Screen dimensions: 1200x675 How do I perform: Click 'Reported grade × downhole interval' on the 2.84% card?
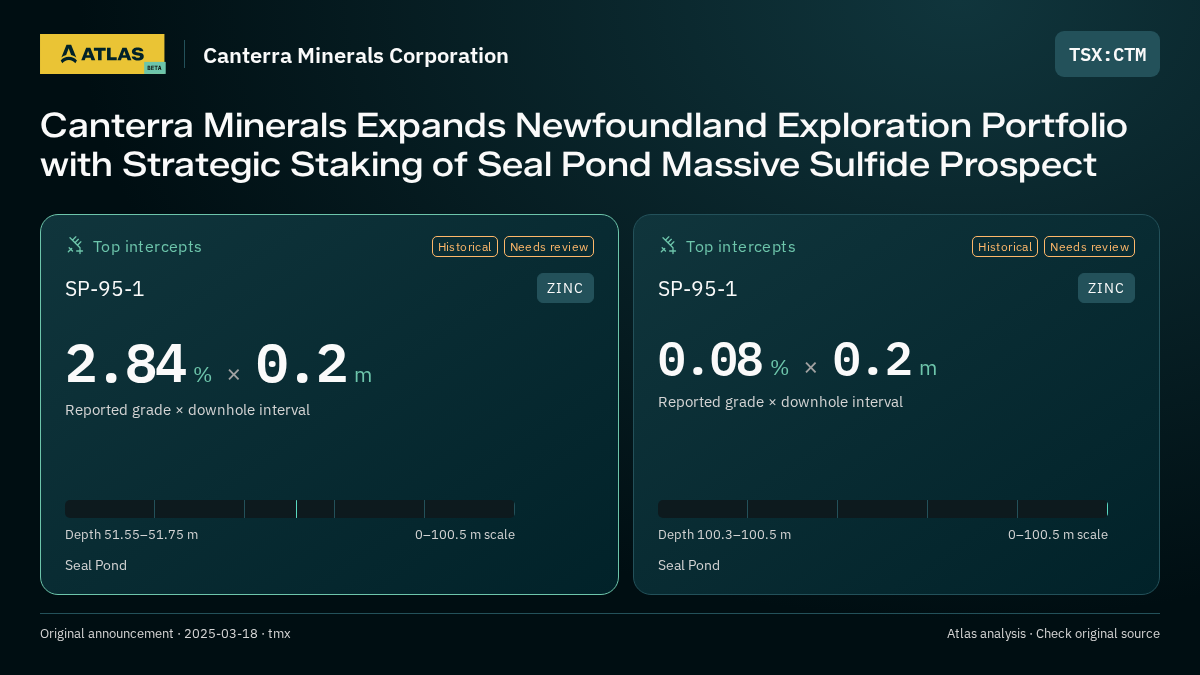[x=188, y=410]
